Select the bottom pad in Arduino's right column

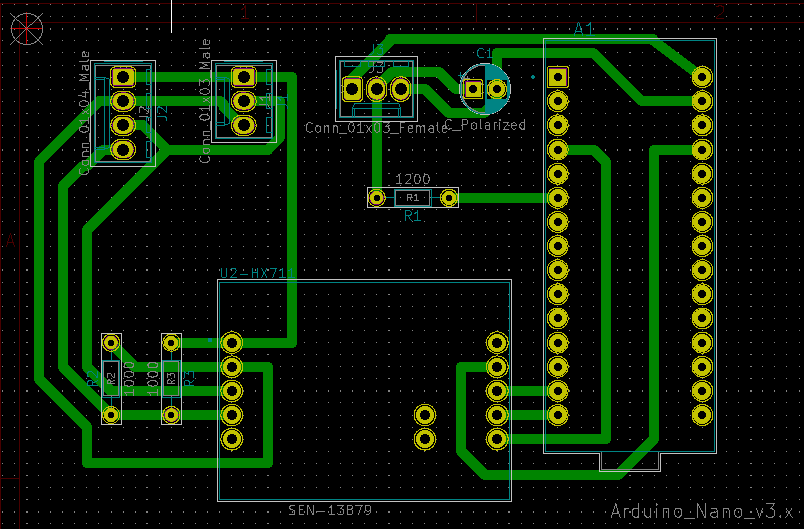(x=702, y=415)
